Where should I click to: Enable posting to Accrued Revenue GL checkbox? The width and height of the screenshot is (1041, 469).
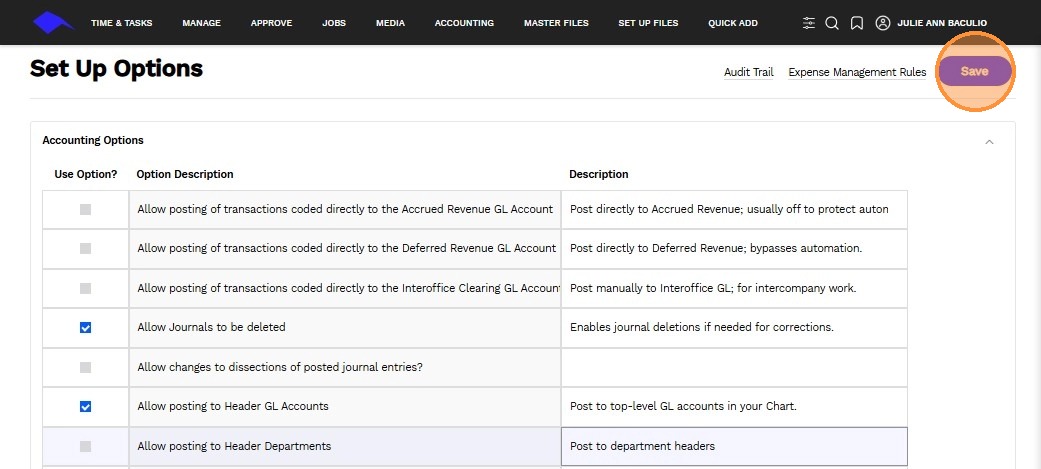[x=85, y=210]
